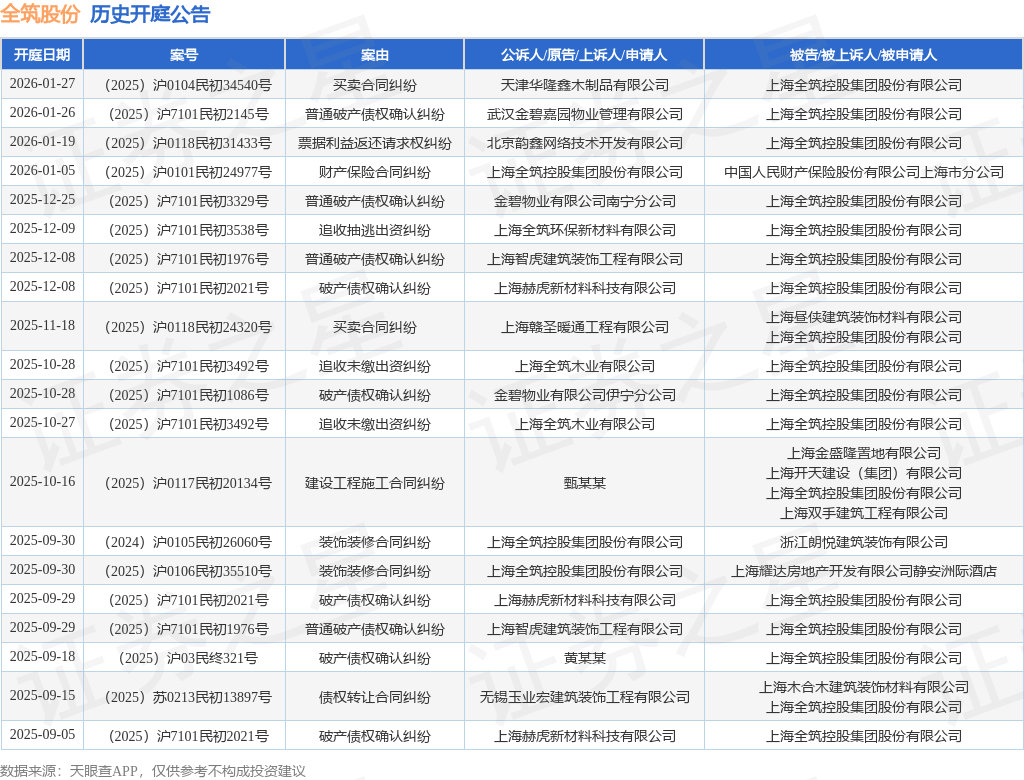Image resolution: width=1024 pixels, height=780 pixels.
Task: Select the date 2025-12-25
Action: [x=42, y=200]
